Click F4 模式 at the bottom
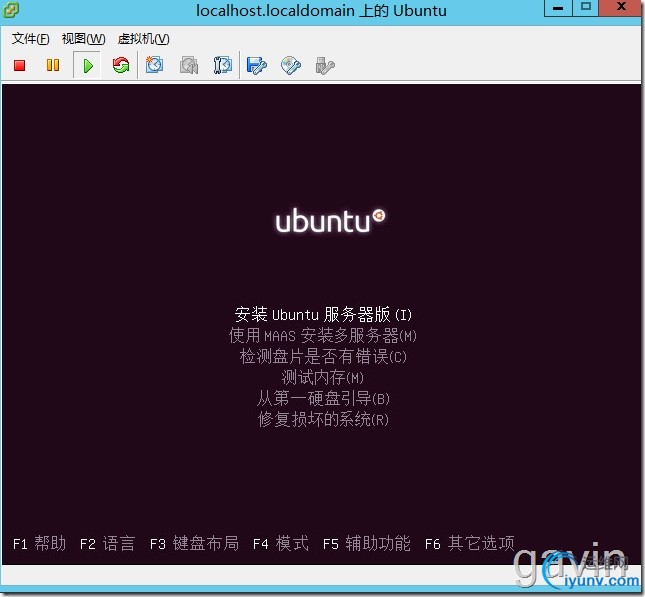The width and height of the screenshot is (645, 597). point(281,544)
